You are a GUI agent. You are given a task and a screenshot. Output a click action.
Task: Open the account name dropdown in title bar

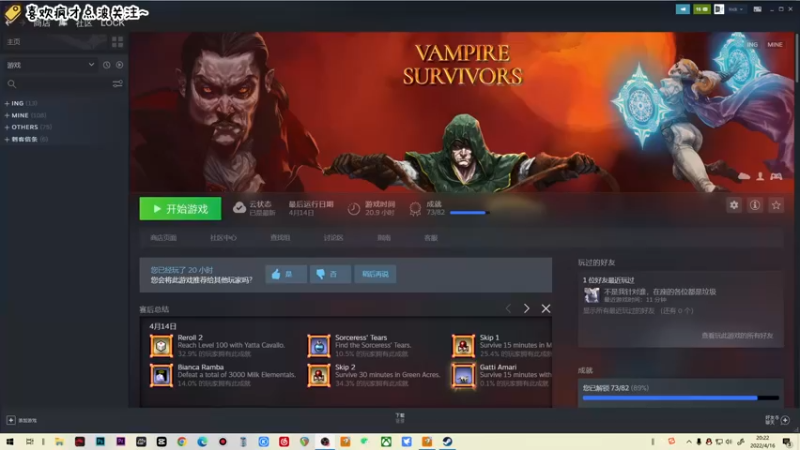pos(735,9)
